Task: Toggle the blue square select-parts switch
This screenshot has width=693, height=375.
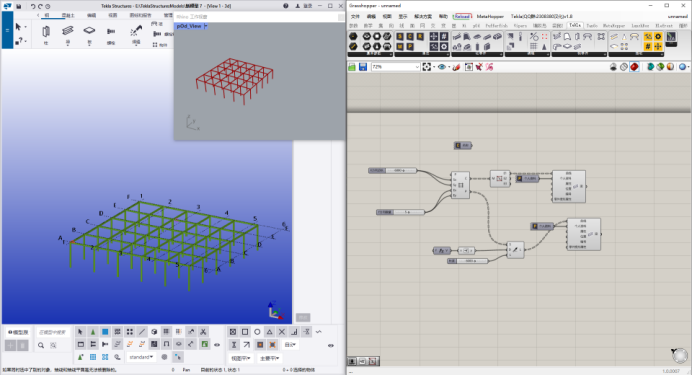Action: coord(105,332)
